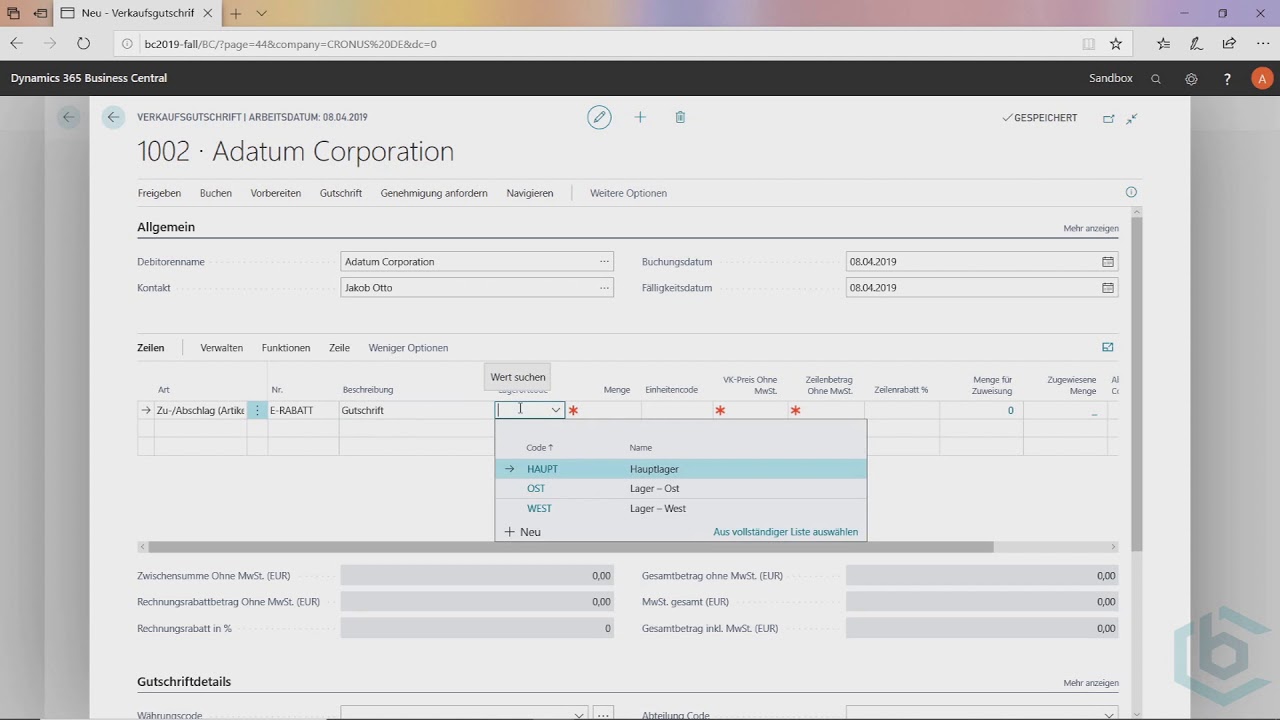Open a new browser tab
The height and width of the screenshot is (720, 1280).
pos(236,13)
